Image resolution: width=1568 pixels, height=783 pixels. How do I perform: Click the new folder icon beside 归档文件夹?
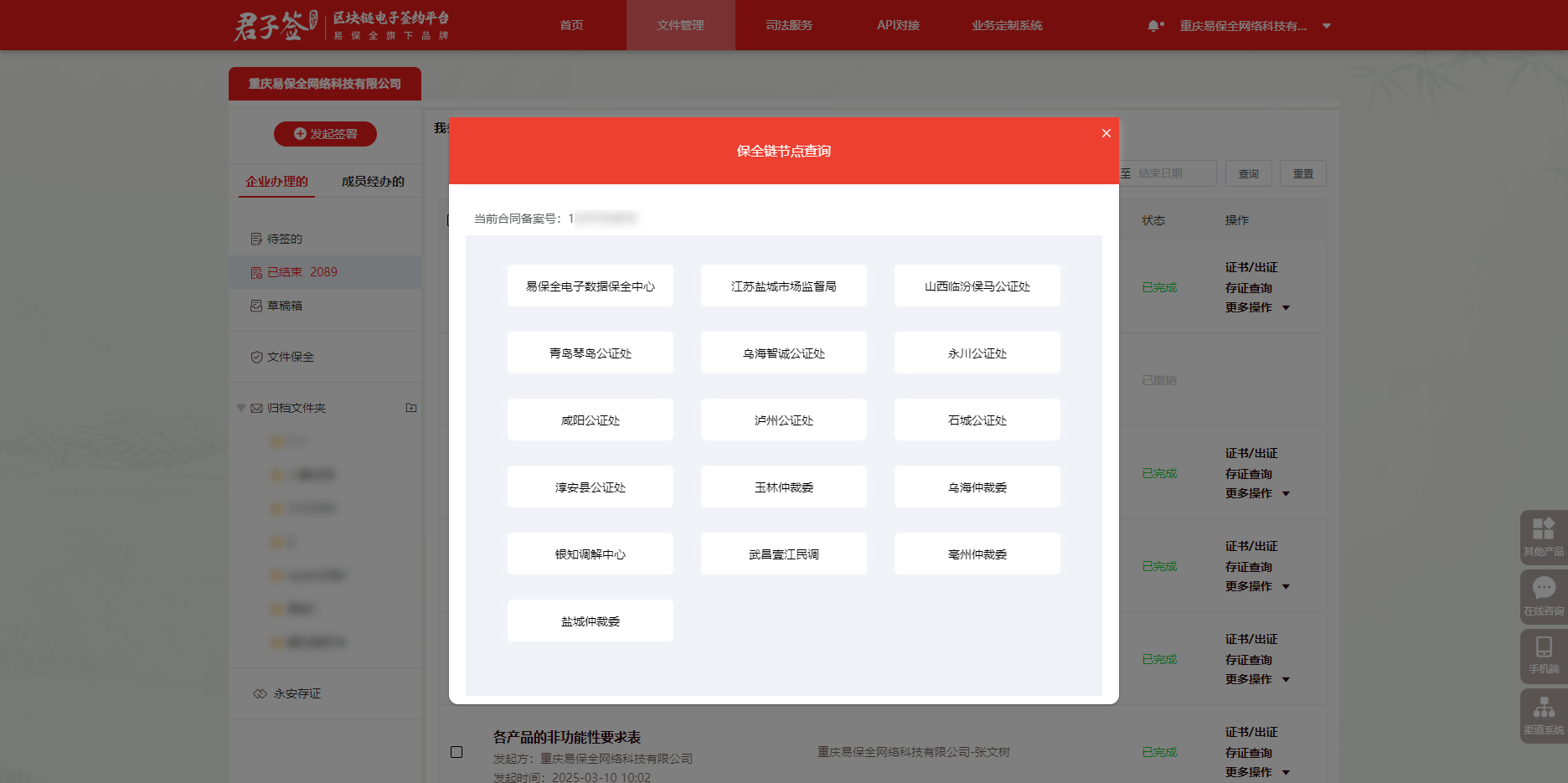pos(411,408)
